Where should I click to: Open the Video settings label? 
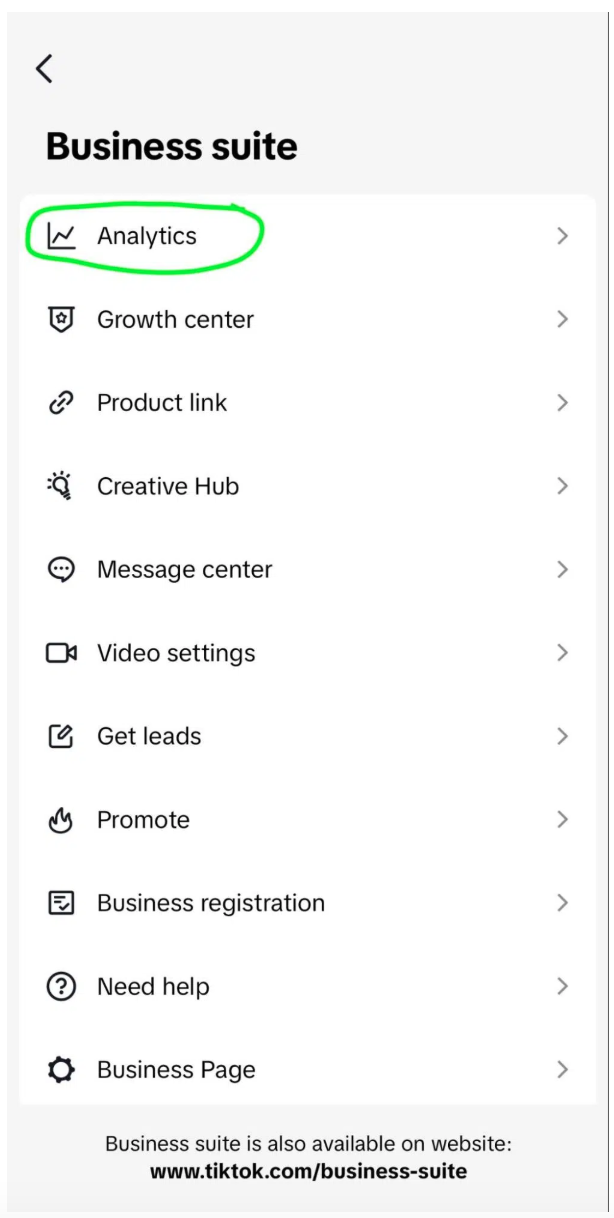tap(176, 653)
